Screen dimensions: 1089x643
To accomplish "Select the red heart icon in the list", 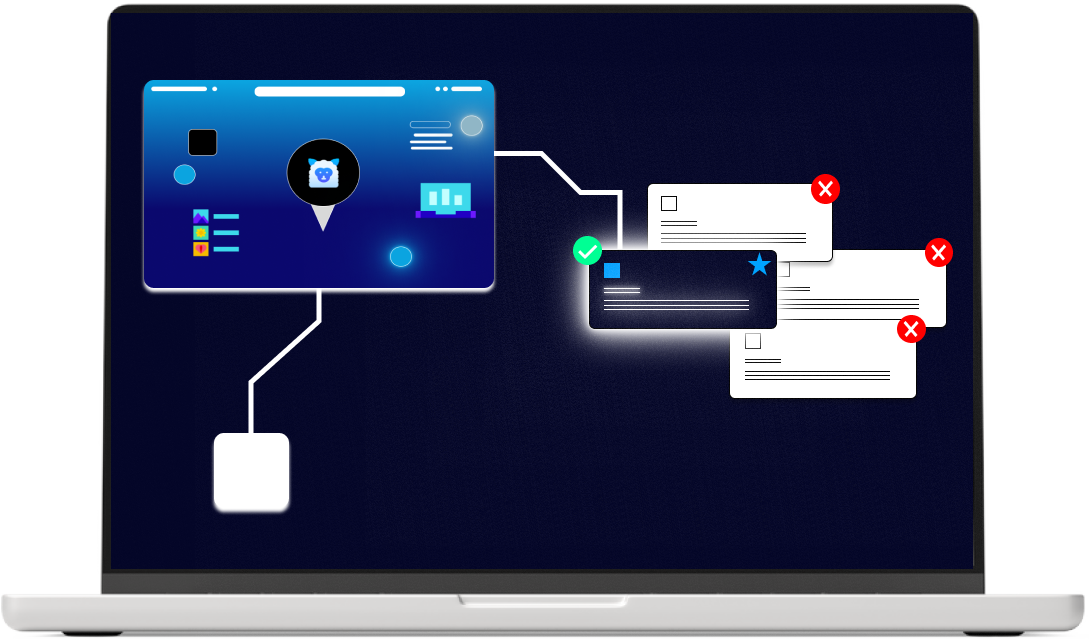I will click(x=200, y=249).
